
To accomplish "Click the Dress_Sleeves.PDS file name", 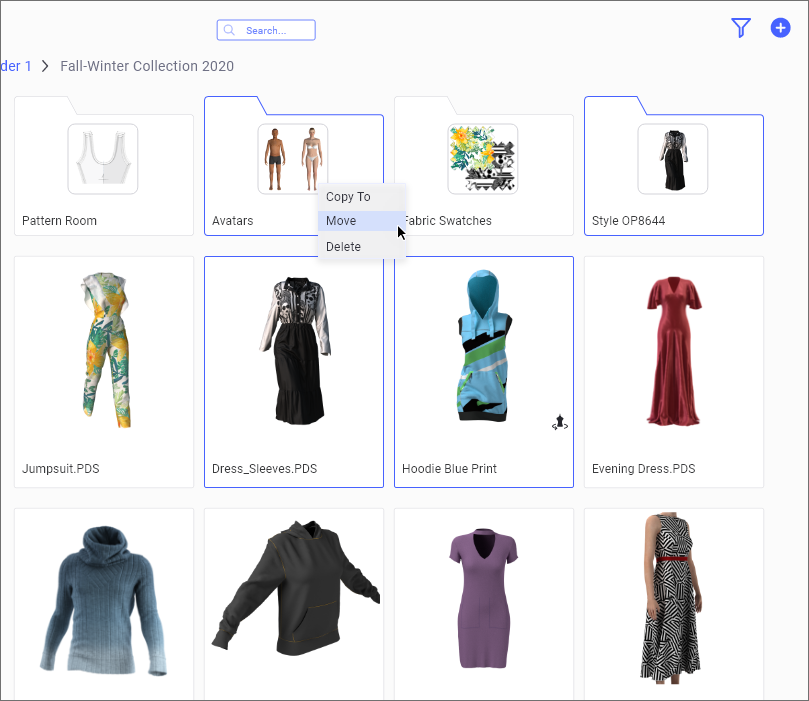I will (x=264, y=469).
